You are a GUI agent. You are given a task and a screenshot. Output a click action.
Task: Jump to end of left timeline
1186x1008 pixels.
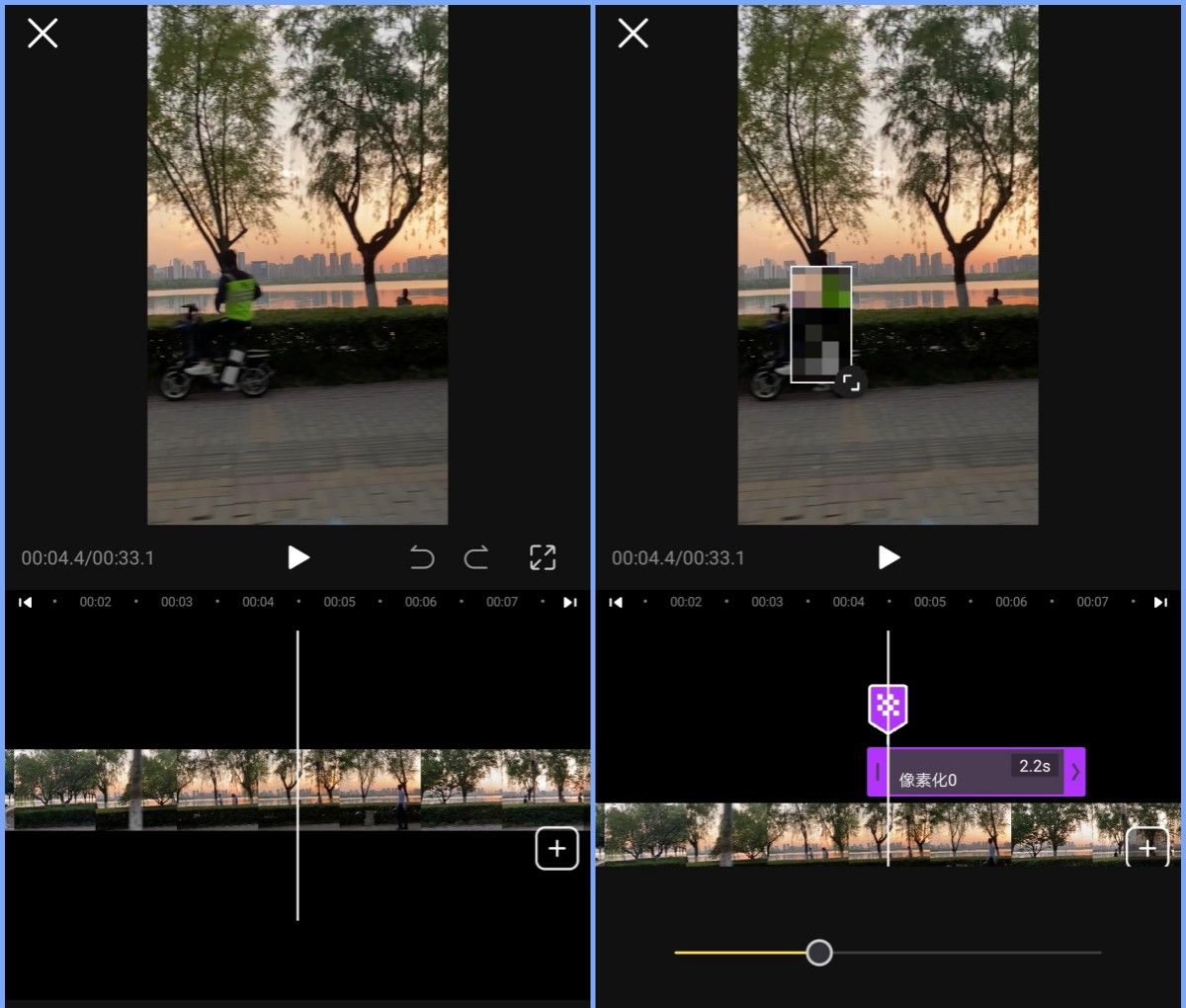pos(569,602)
